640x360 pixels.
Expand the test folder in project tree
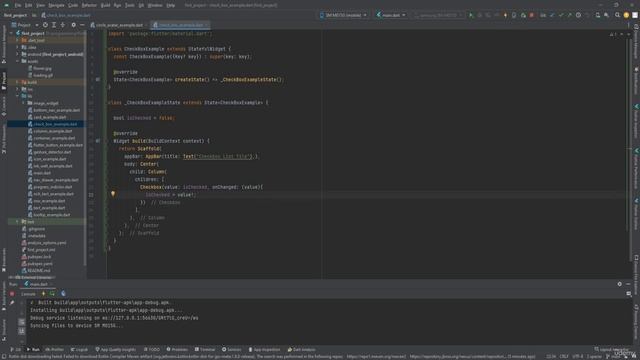18,222
